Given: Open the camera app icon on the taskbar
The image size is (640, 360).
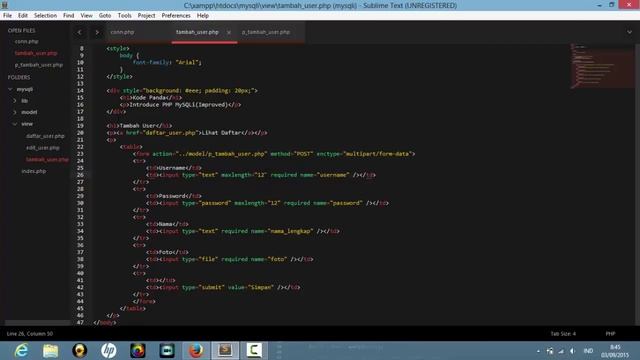Looking at the screenshot, I should coord(167,351).
